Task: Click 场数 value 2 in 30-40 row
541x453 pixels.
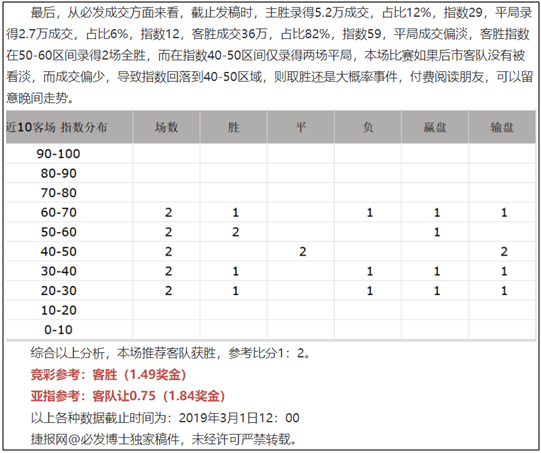Action: (168, 272)
